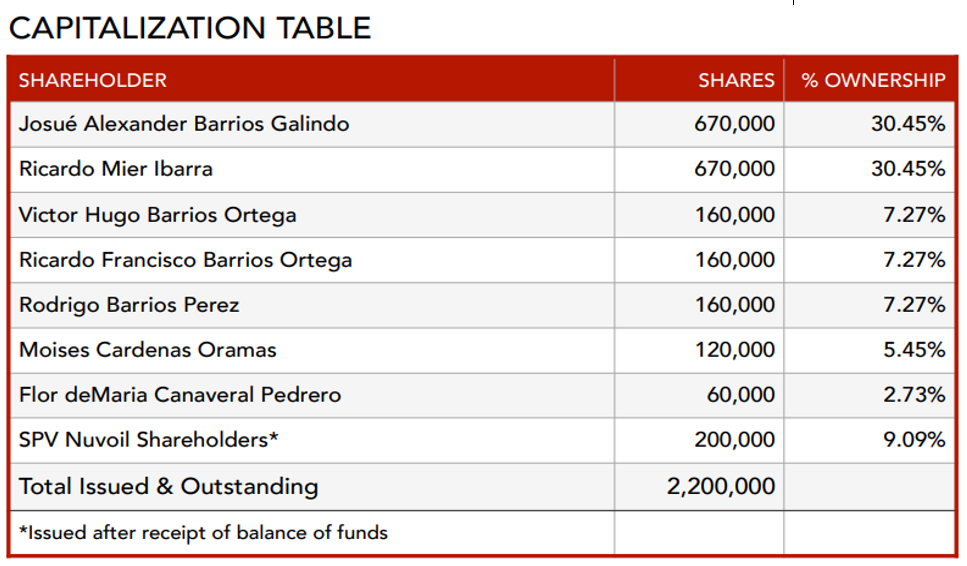Click the footnote about balance of funds
Viewport: 967px width, 566px height.
click(x=203, y=533)
